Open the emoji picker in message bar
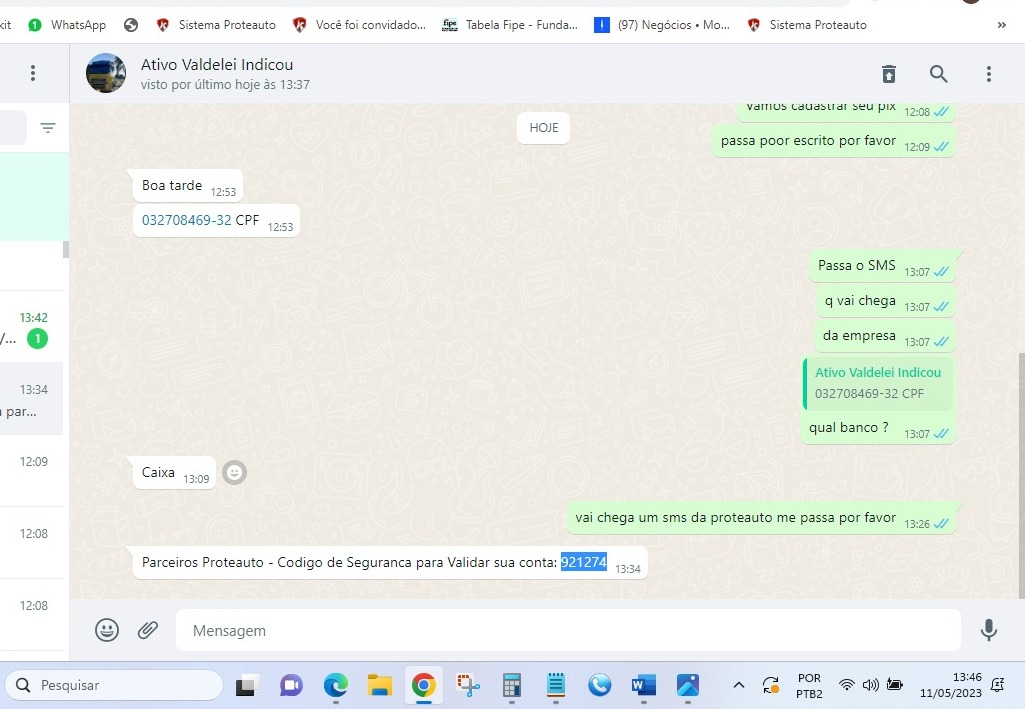The image size is (1025, 709). point(107,630)
